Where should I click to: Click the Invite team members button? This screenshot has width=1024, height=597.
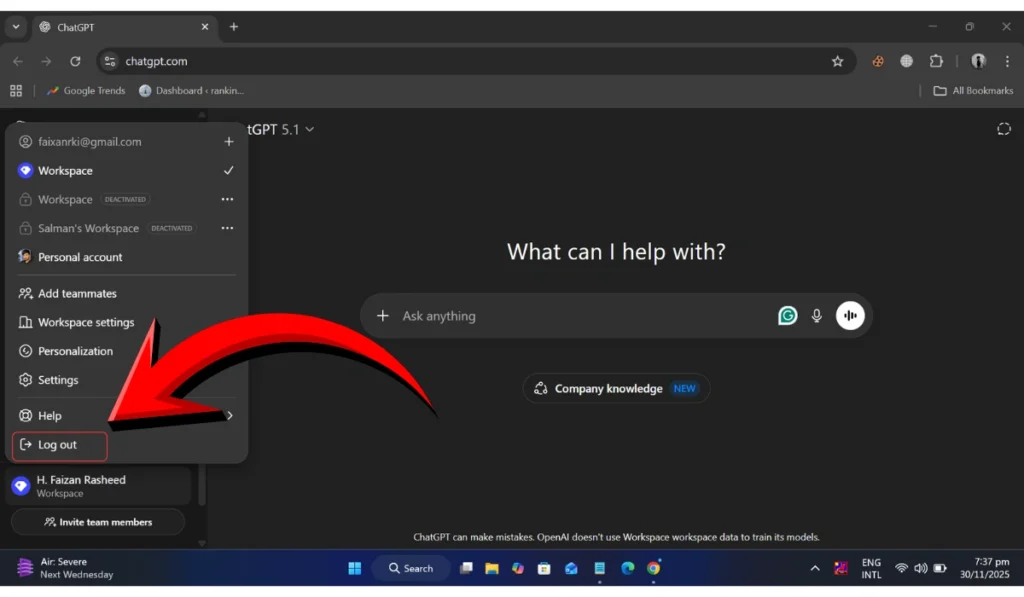click(97, 521)
